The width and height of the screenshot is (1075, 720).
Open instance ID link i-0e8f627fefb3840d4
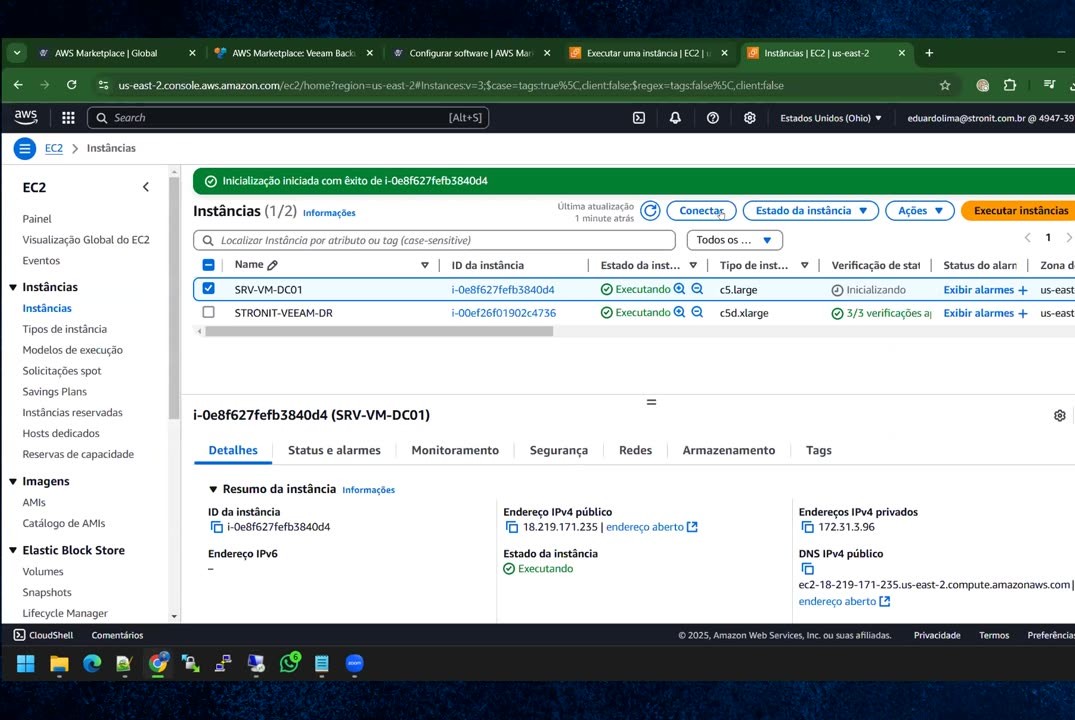(x=503, y=290)
